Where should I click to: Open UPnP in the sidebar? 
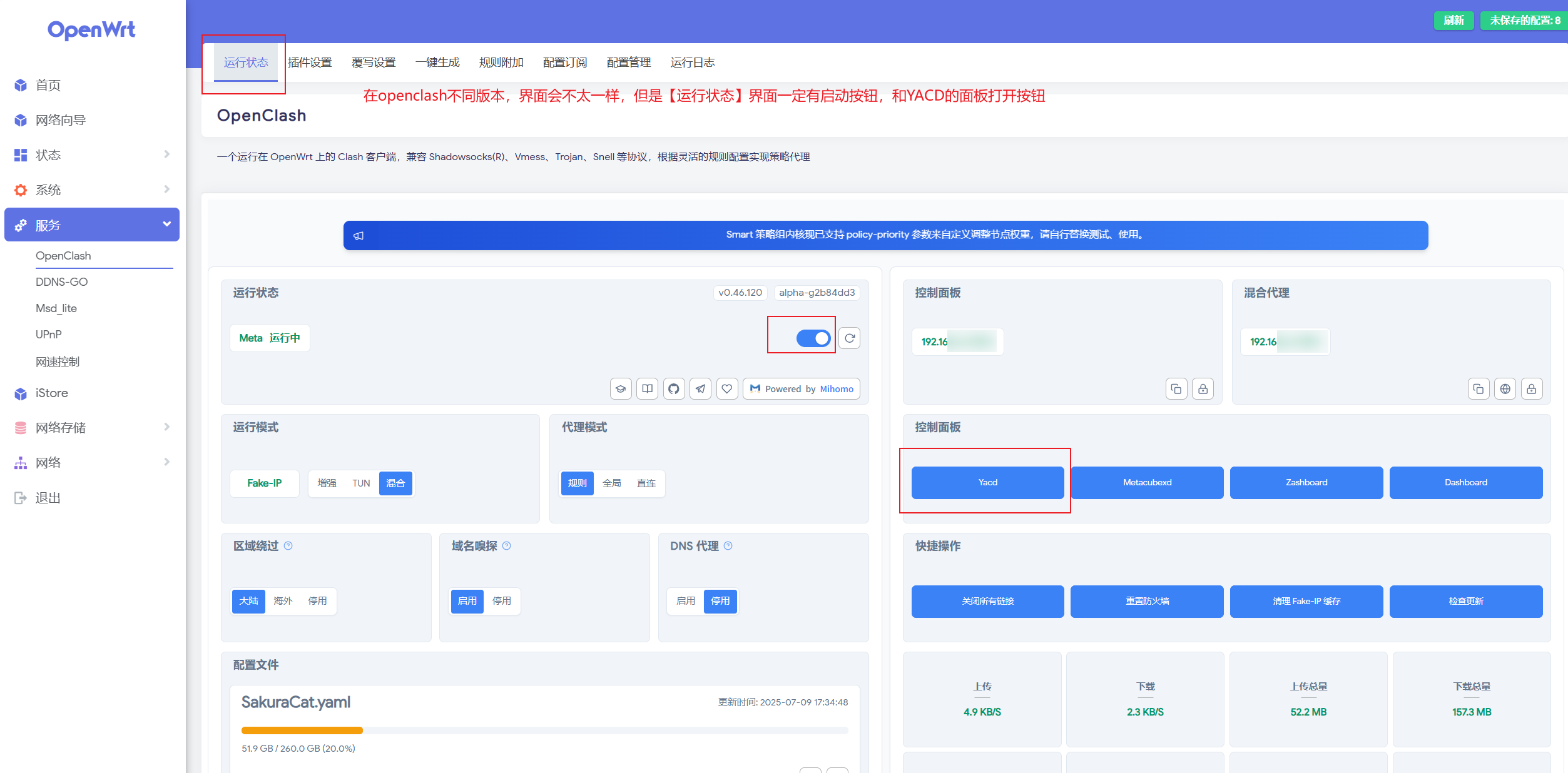point(49,335)
